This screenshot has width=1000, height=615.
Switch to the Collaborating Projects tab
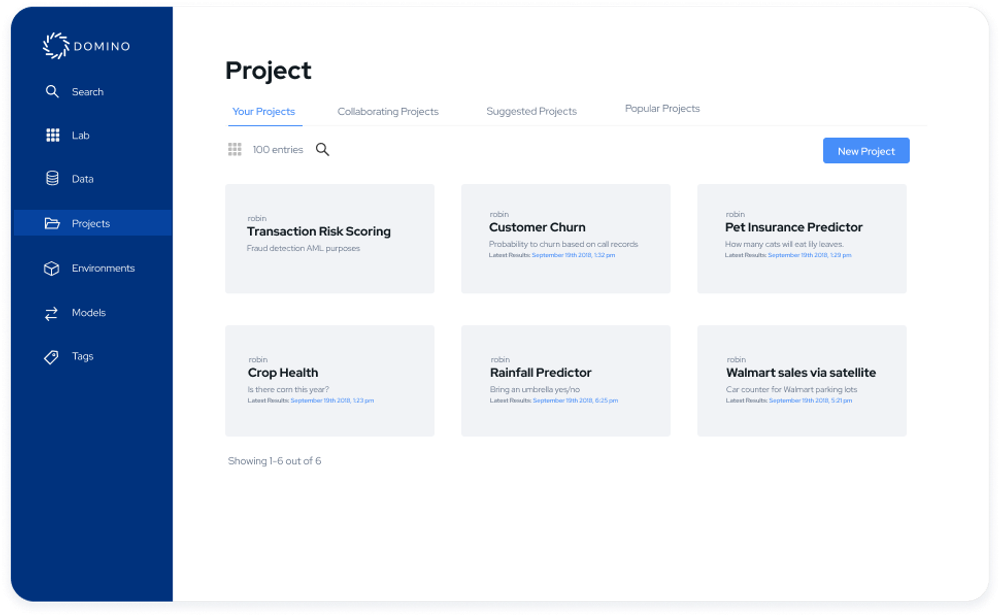[388, 111]
